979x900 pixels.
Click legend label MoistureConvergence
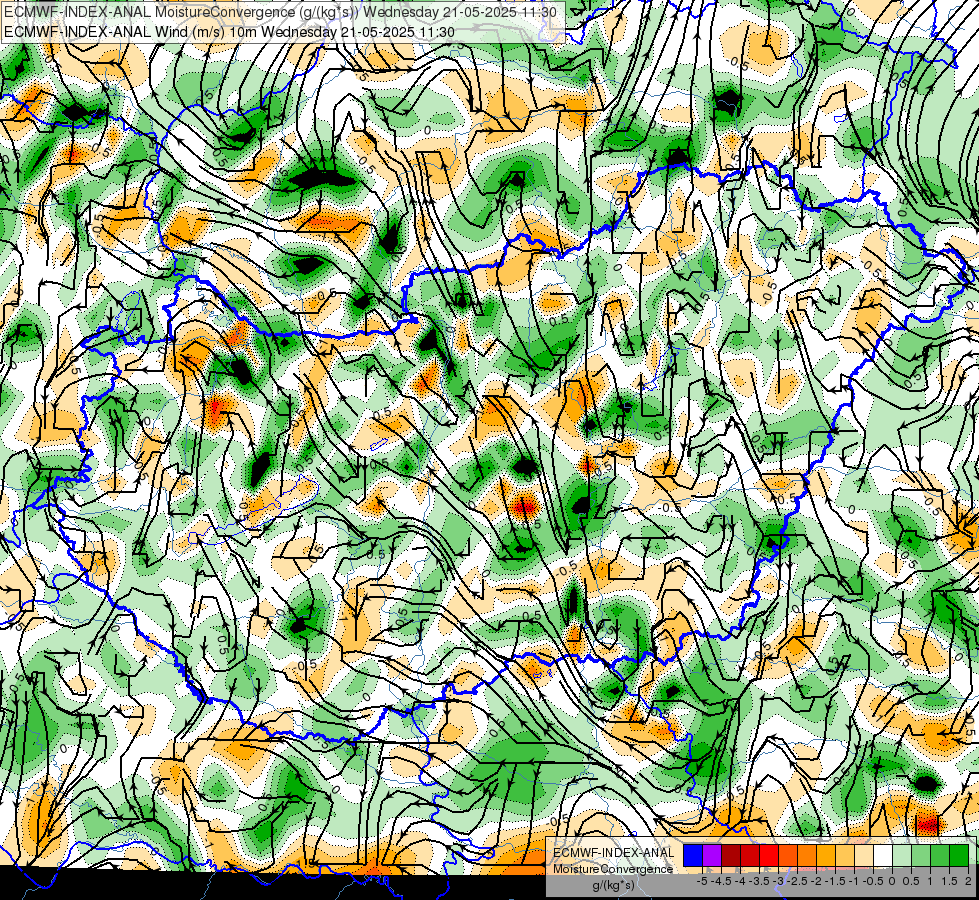pyautogui.click(x=613, y=869)
